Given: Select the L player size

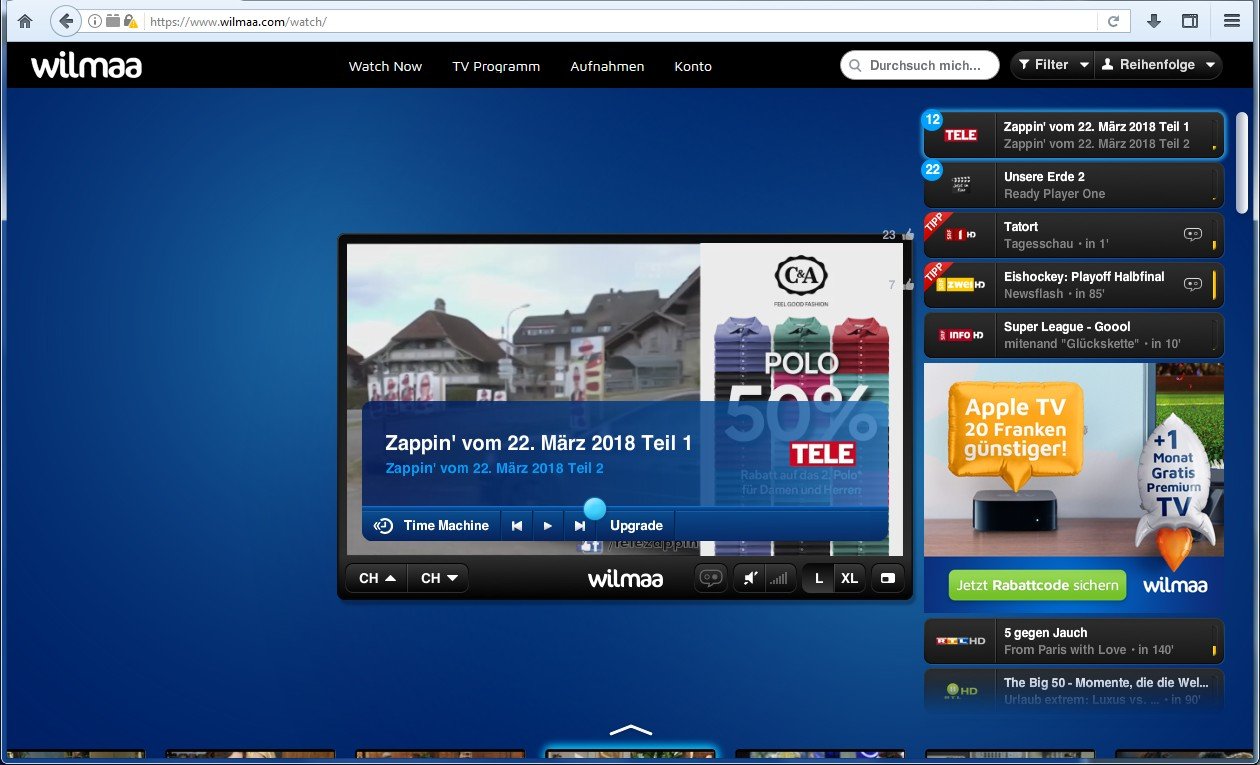Looking at the screenshot, I should pos(819,578).
